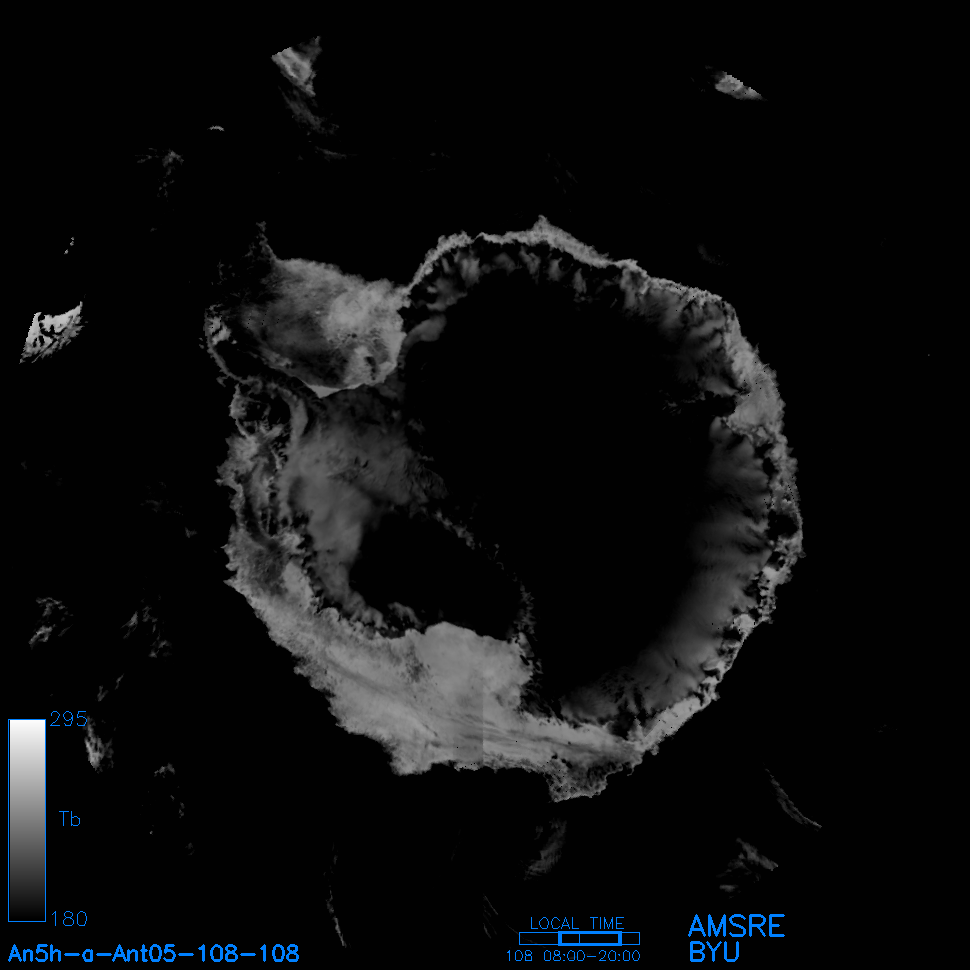970x970 pixels.
Task: Click the Tb scale label
Action: point(69,819)
